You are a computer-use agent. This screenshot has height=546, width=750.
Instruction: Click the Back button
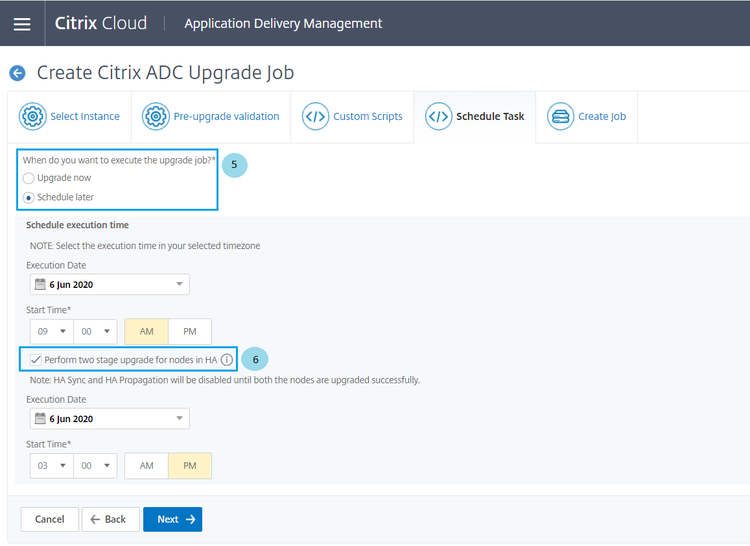(x=110, y=519)
